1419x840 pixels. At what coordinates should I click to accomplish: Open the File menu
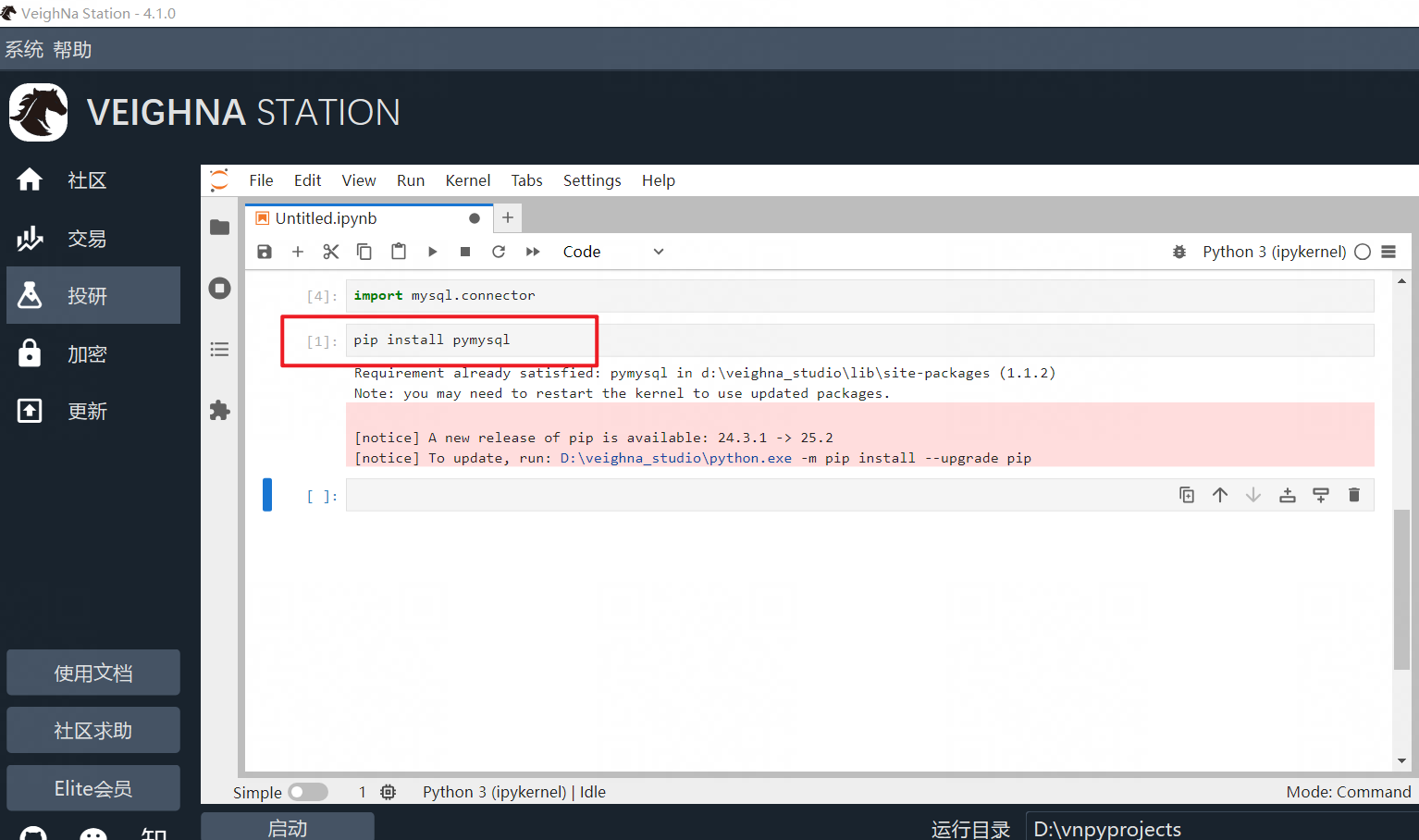click(x=261, y=180)
